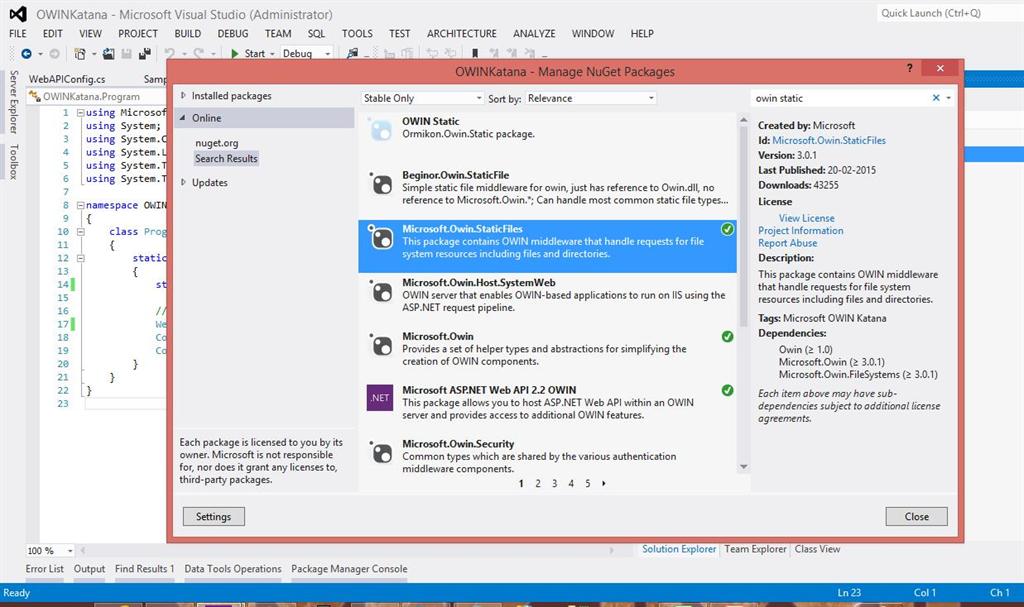Collapse the namespace block at line 8

(x=80, y=205)
